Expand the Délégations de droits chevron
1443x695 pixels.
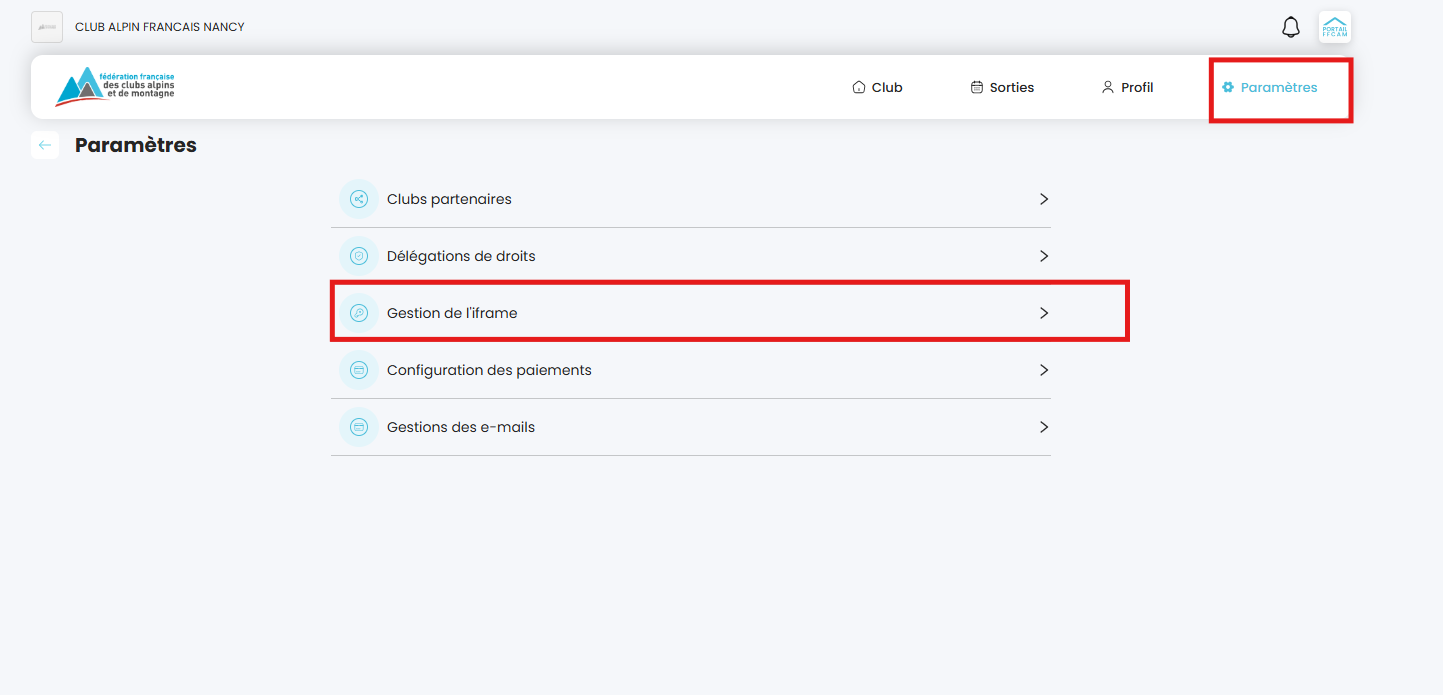pos(1044,256)
